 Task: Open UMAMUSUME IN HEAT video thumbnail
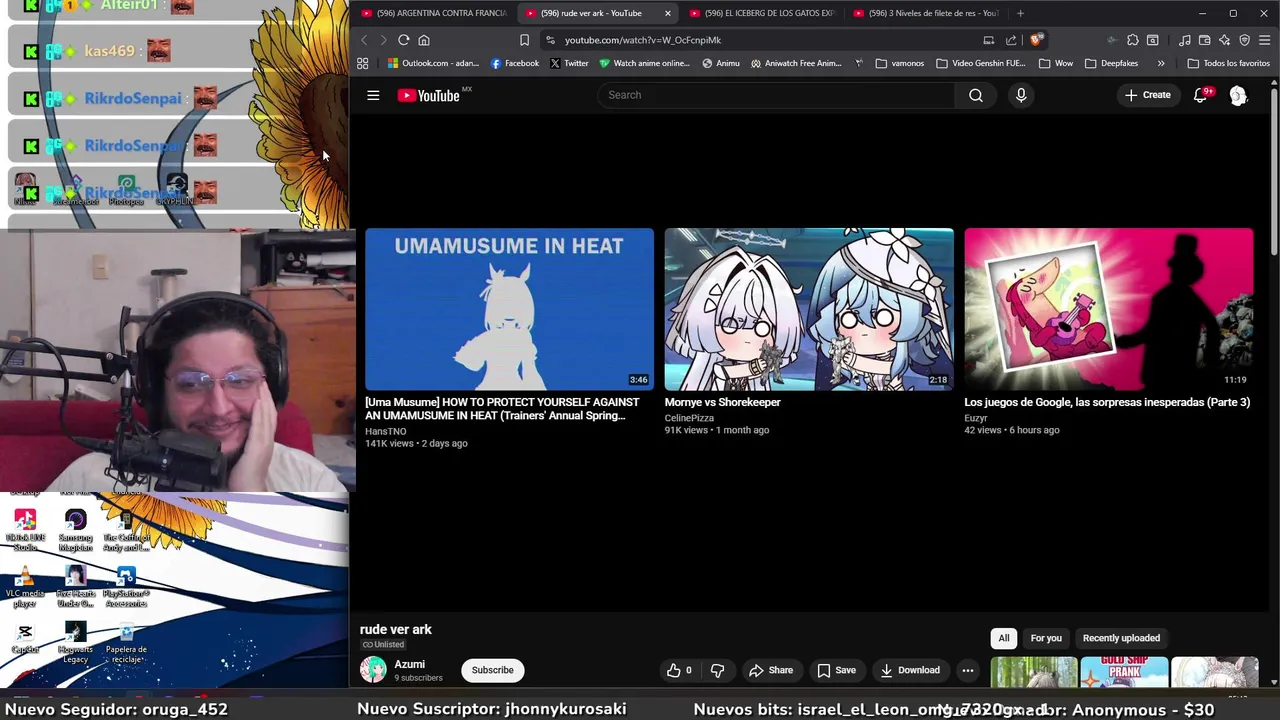point(509,309)
